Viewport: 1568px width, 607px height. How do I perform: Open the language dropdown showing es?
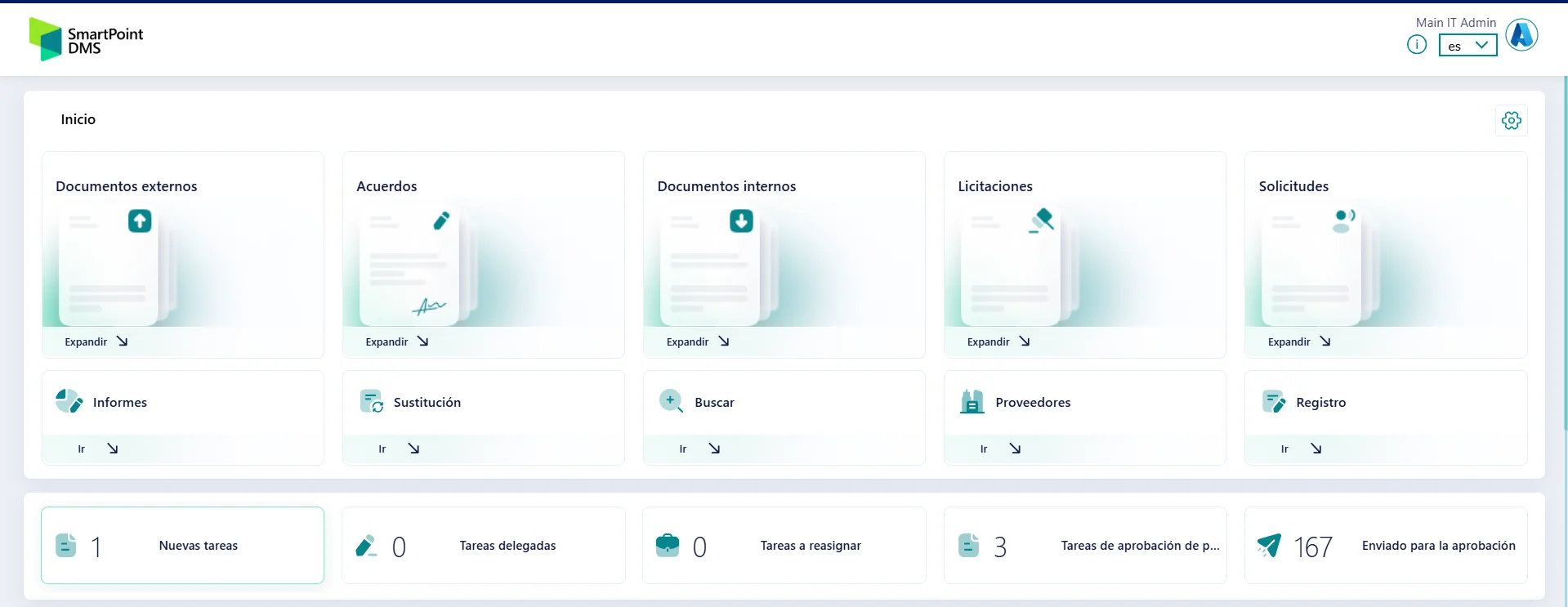(1467, 46)
